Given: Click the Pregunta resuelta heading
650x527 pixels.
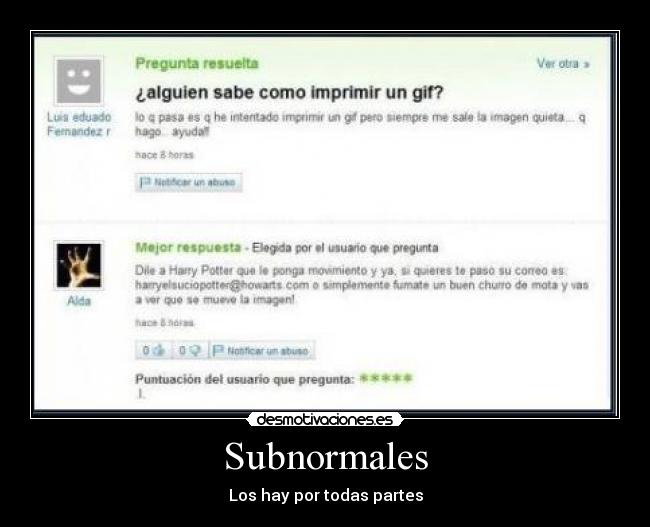Looking at the screenshot, I should [197, 63].
